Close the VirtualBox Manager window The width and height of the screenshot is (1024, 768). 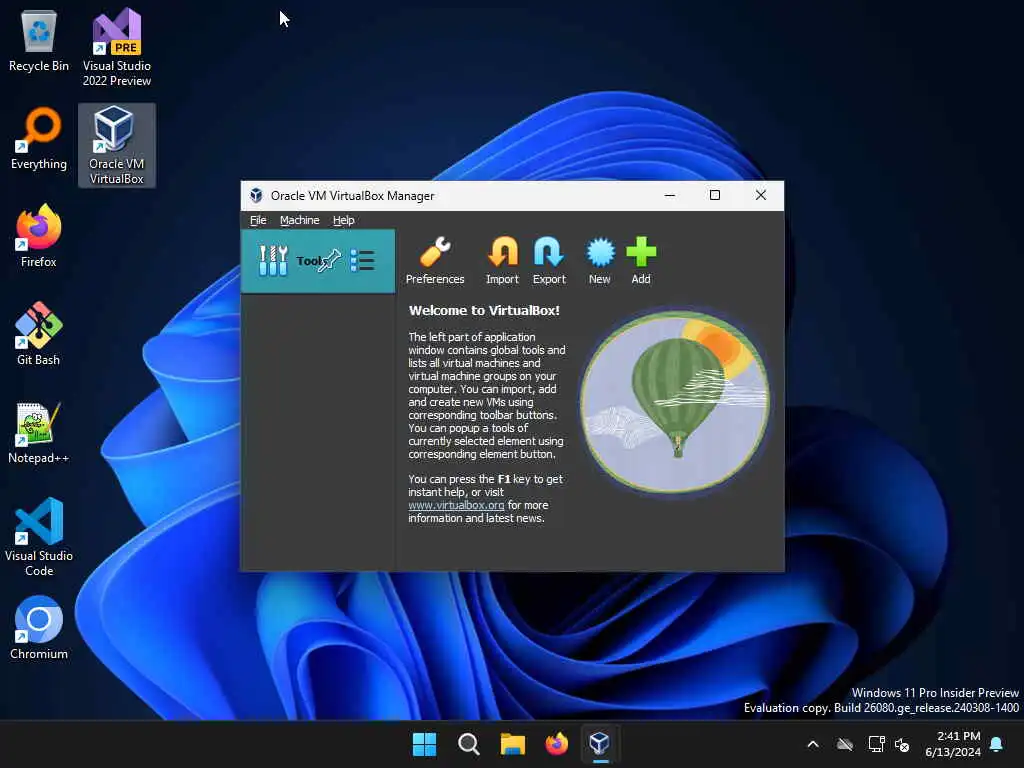click(x=760, y=195)
